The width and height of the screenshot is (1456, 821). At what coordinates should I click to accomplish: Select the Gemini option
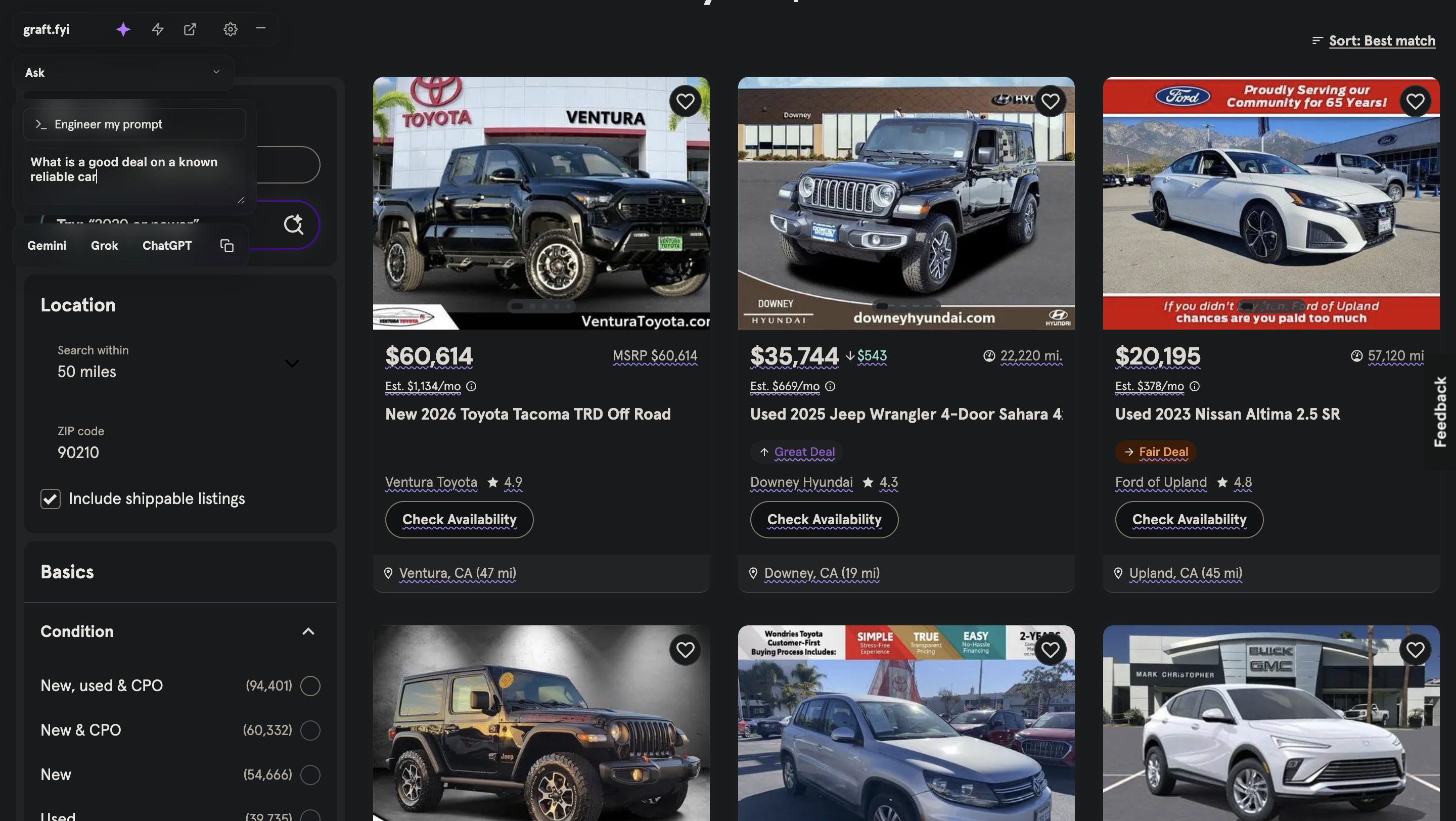tap(47, 245)
